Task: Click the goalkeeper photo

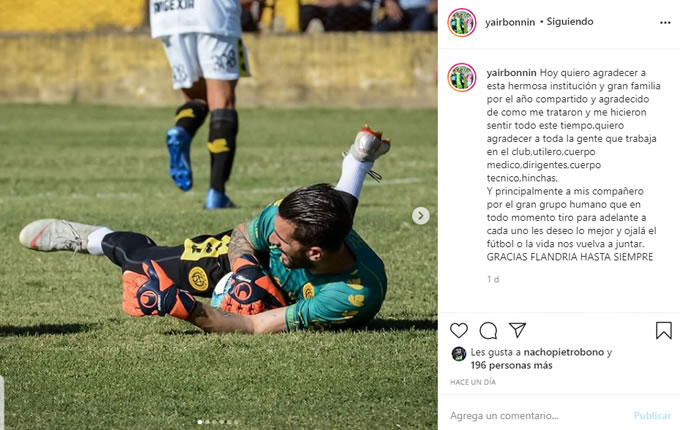Action: click(219, 215)
